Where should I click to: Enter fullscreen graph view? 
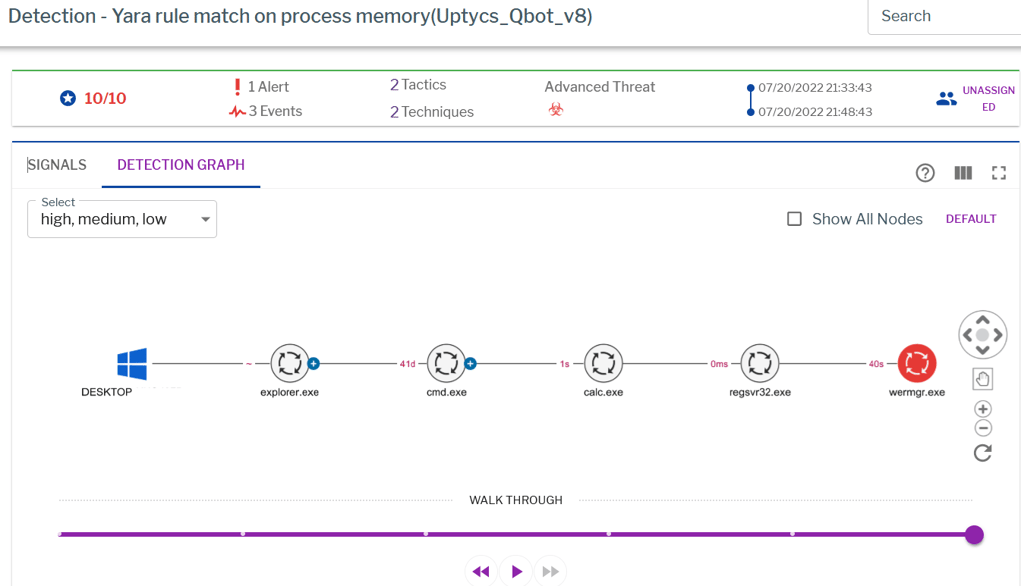(x=999, y=173)
